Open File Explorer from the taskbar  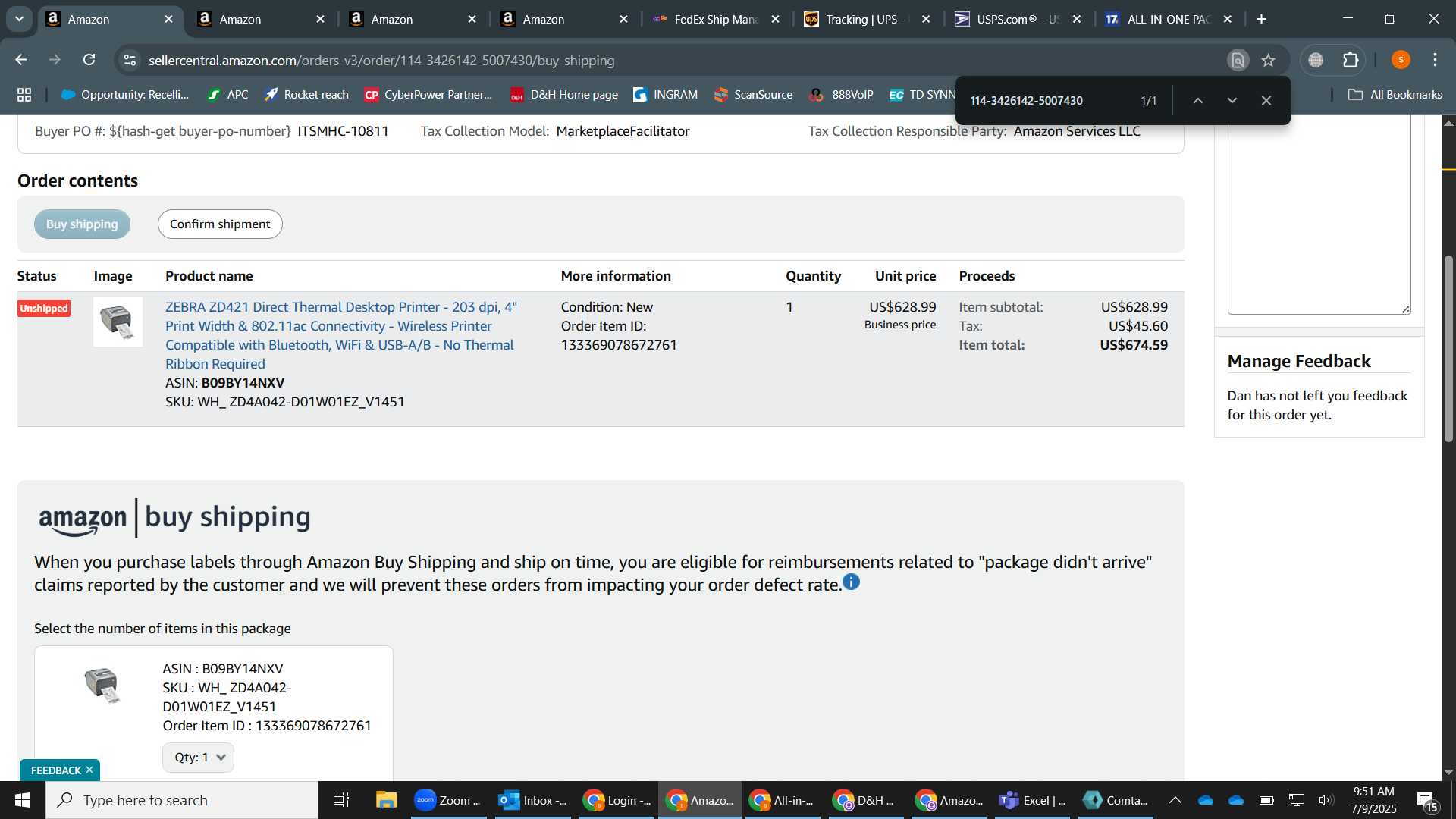(386, 800)
